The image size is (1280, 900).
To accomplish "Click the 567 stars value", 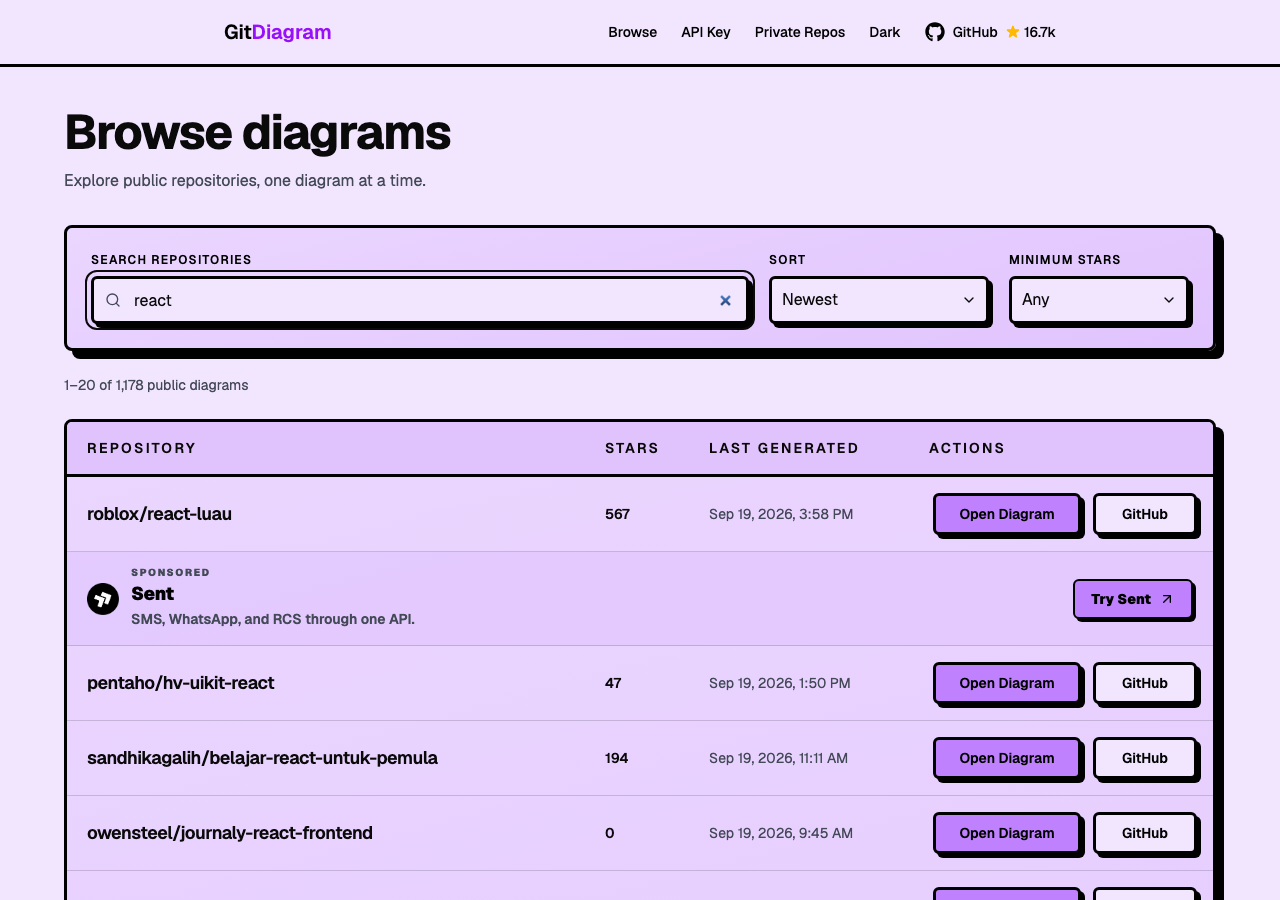I will coord(617,514).
